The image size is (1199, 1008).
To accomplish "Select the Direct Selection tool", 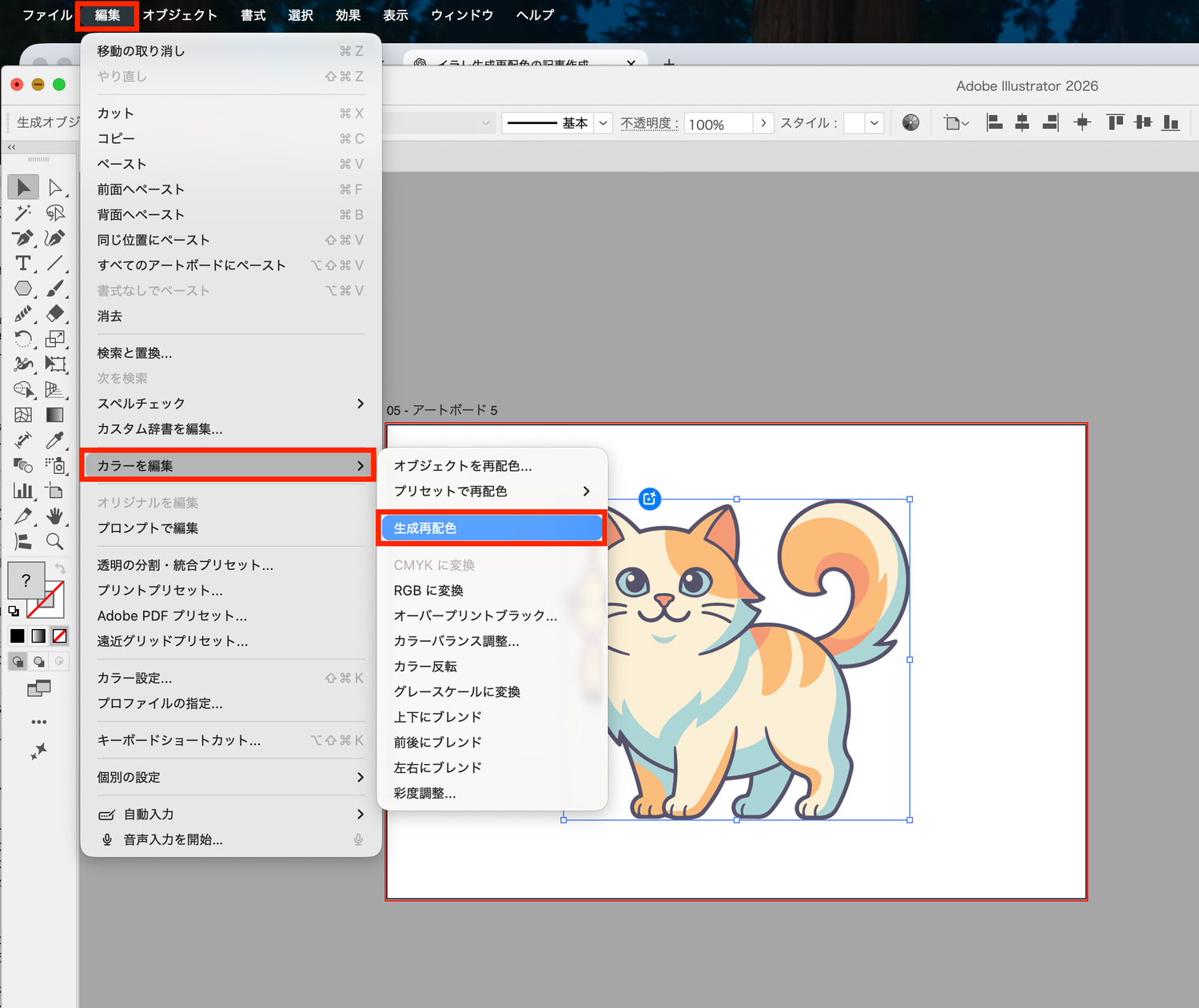I will (55, 187).
